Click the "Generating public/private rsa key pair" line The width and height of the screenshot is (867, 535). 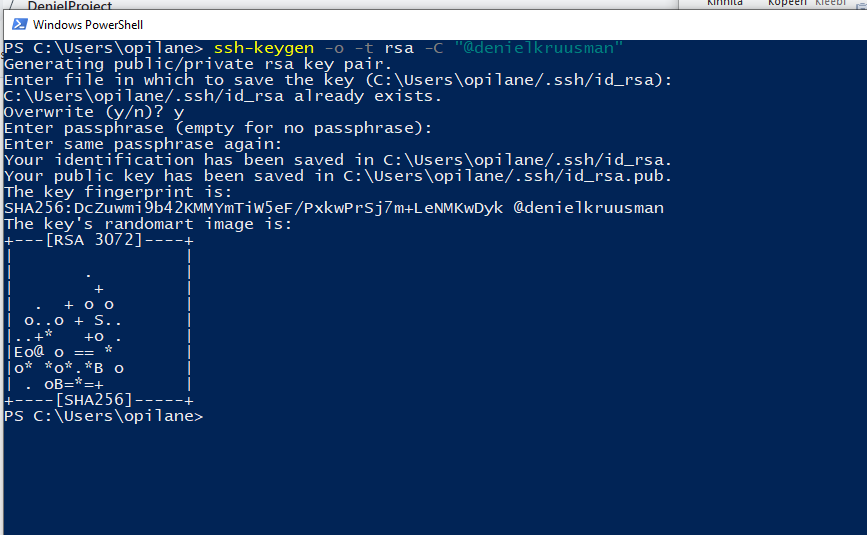click(x=198, y=64)
